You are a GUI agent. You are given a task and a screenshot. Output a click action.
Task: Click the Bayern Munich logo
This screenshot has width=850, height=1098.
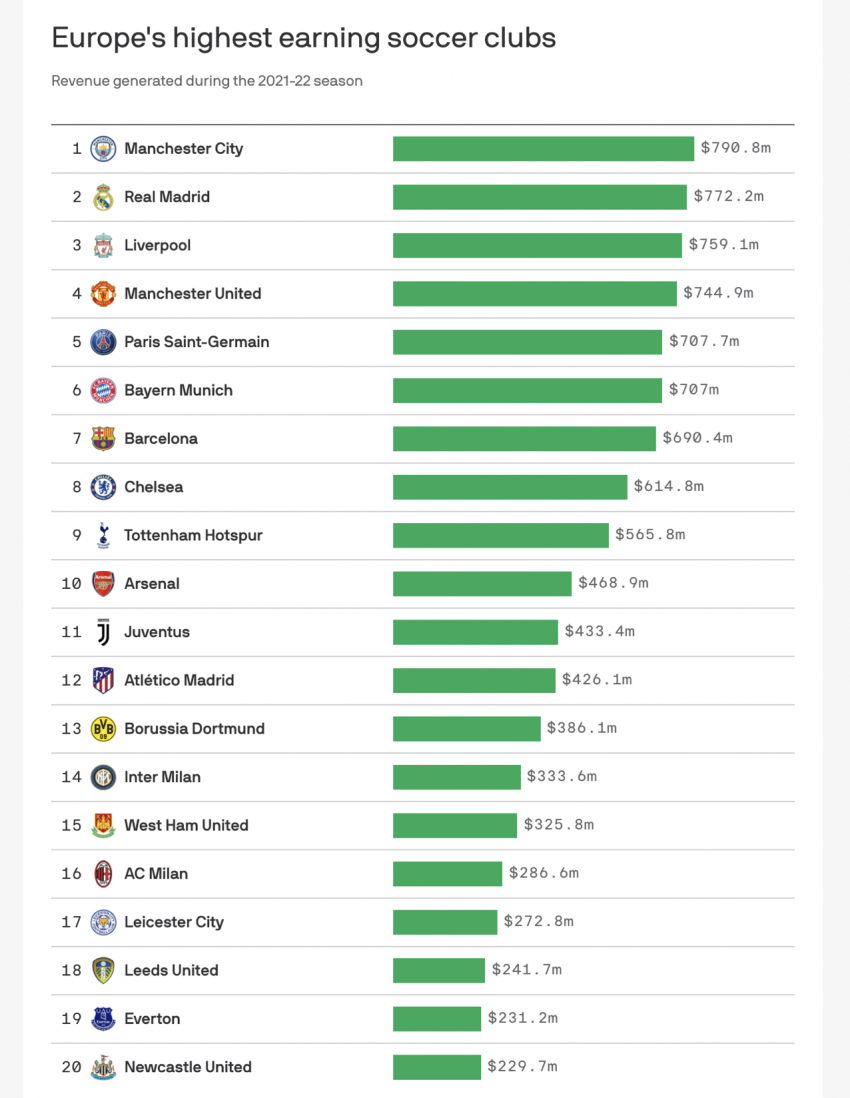[x=103, y=390]
